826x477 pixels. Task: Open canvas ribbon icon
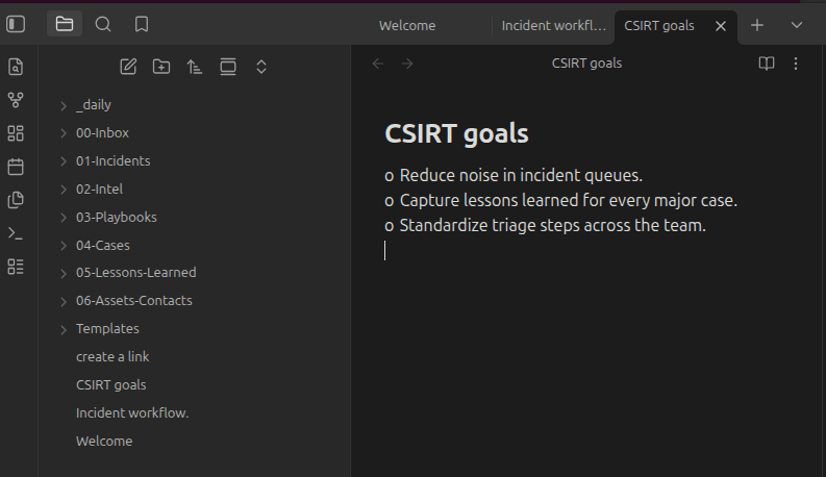click(x=16, y=133)
